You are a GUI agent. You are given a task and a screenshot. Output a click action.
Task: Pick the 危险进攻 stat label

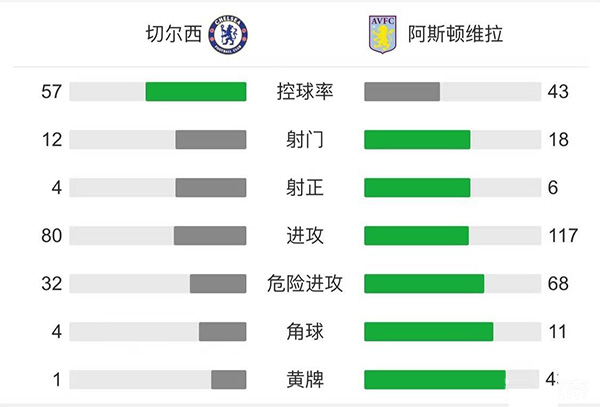tap(305, 284)
